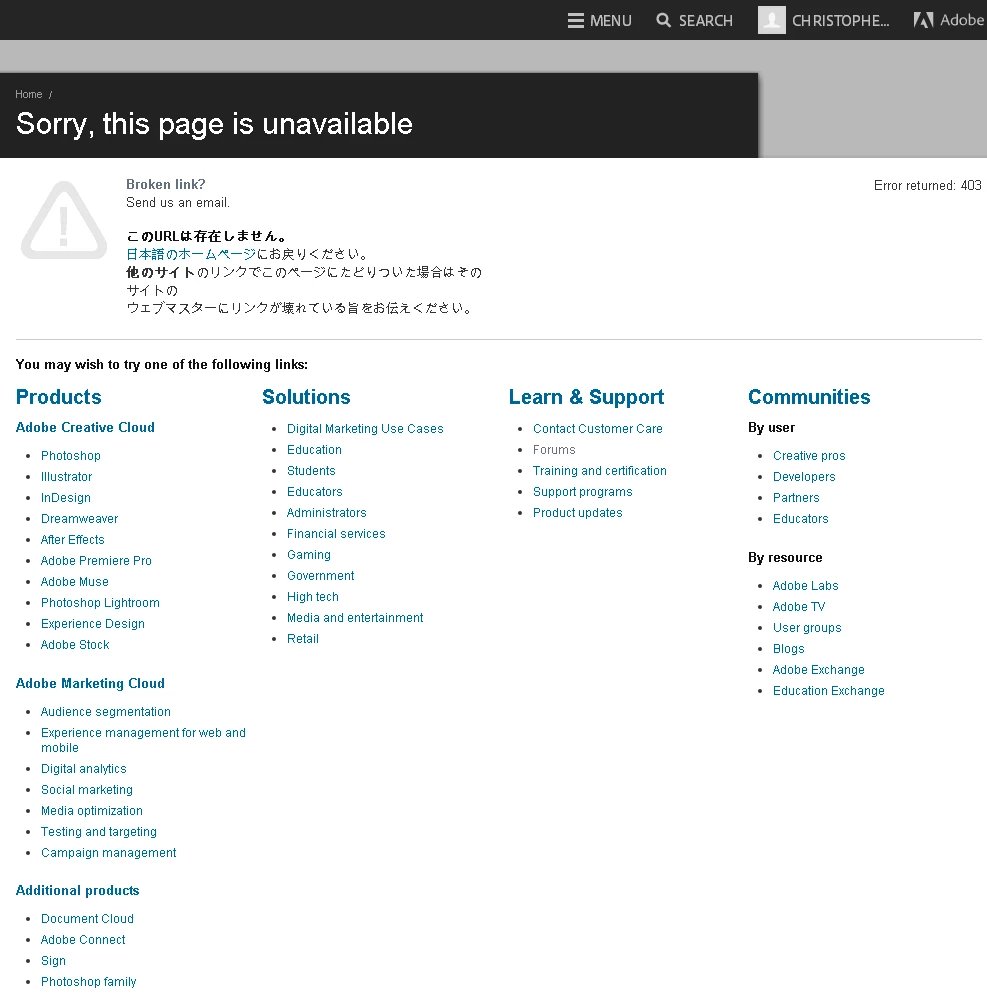This screenshot has height=997, width=987.
Task: Open the Experience Design link
Action: click(x=93, y=624)
